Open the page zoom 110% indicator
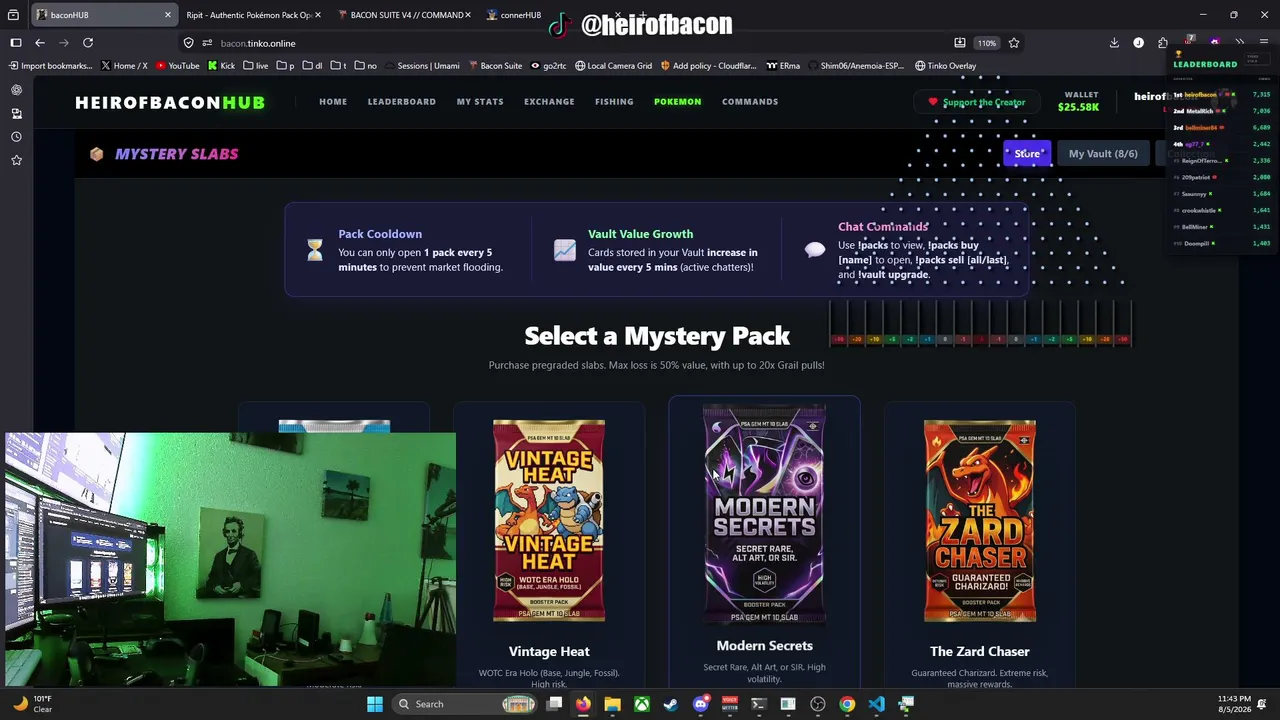This screenshot has height=720, width=1280. click(987, 43)
